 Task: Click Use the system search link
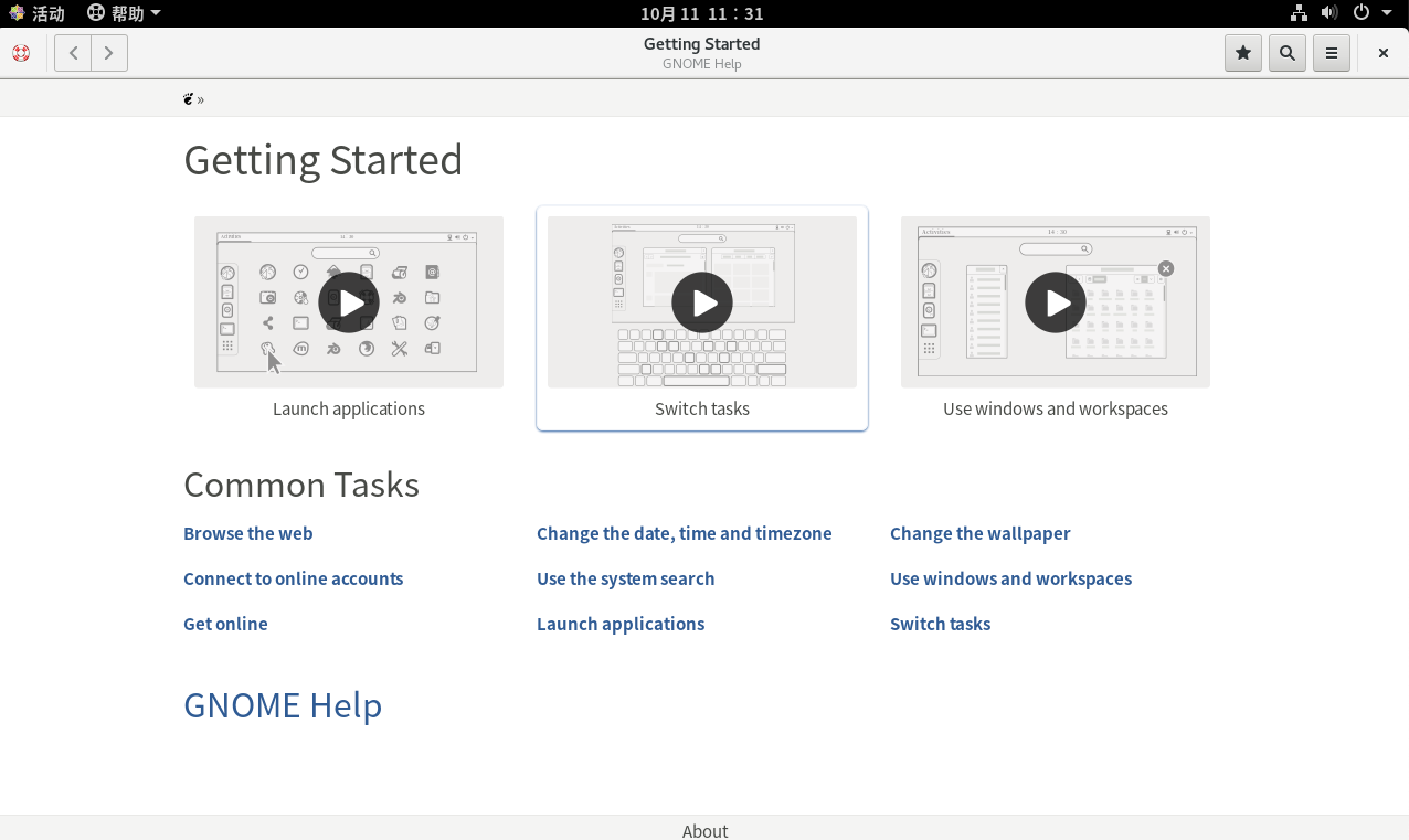coord(625,578)
